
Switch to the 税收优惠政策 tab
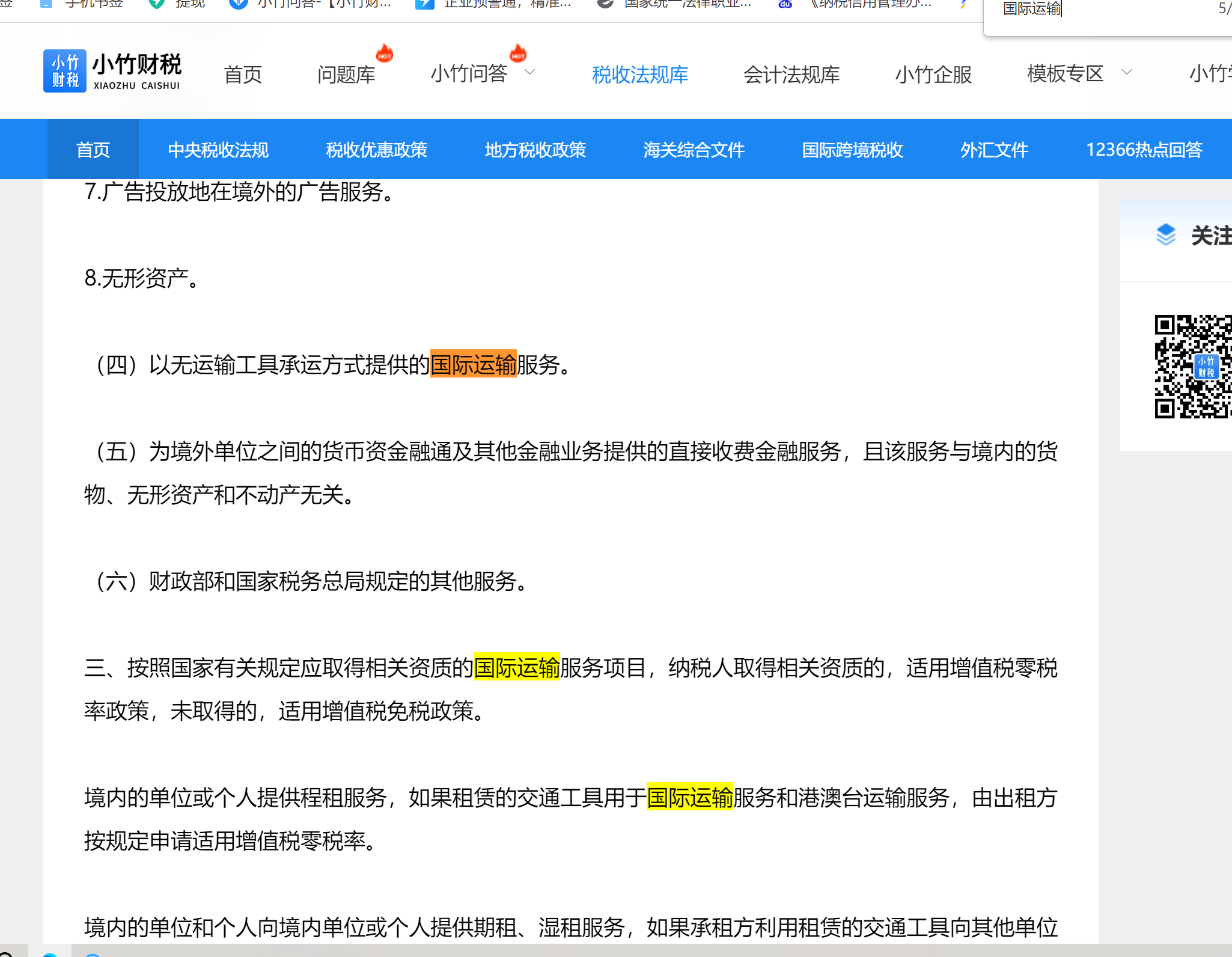pyautogui.click(x=376, y=150)
